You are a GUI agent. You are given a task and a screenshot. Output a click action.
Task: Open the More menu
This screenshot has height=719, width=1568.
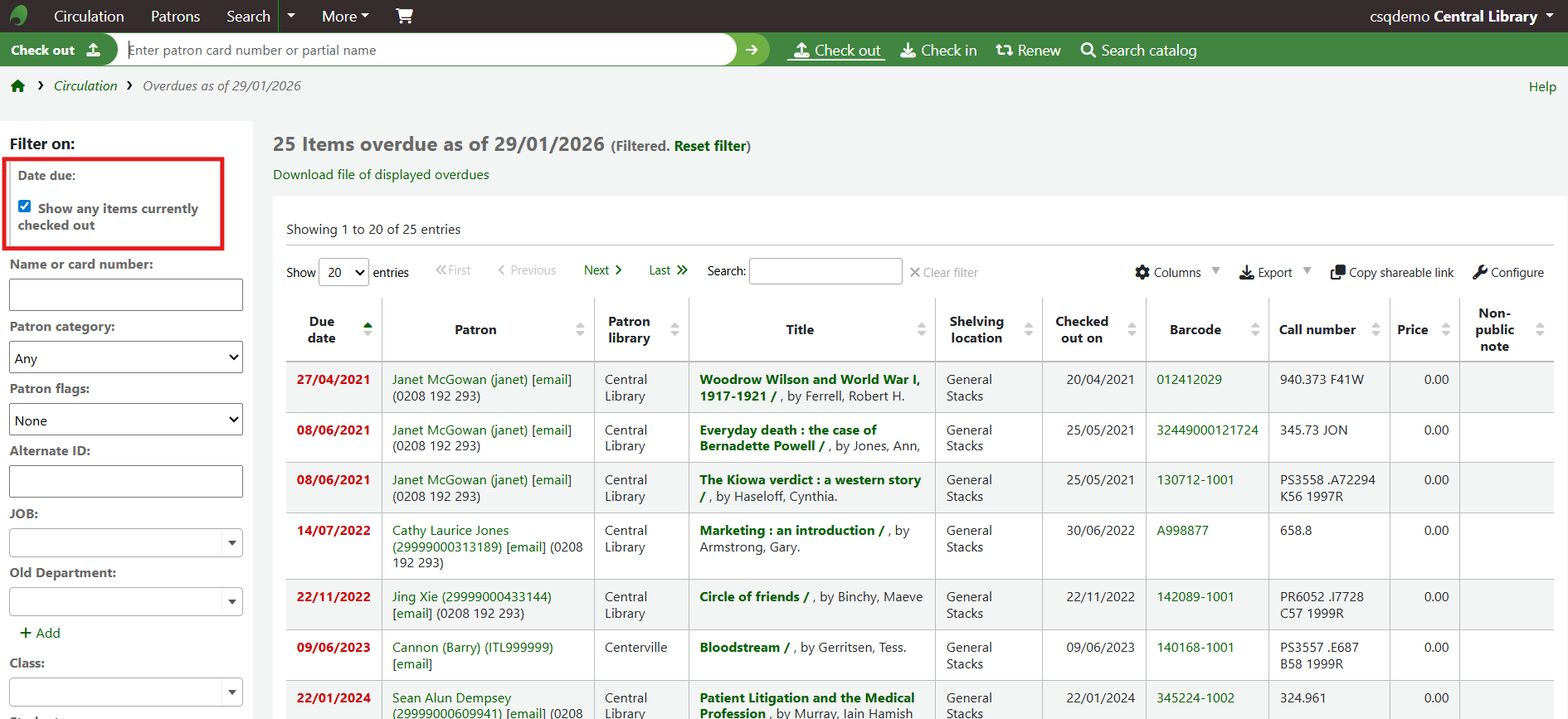point(345,16)
